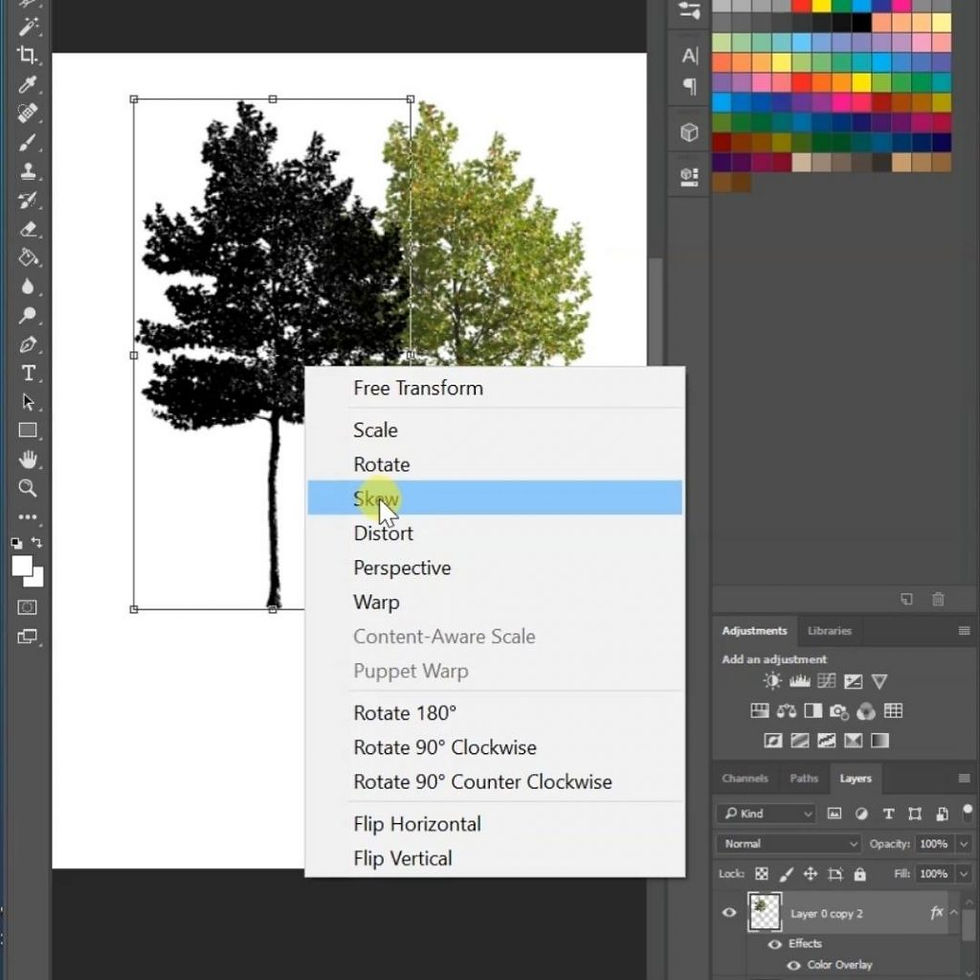This screenshot has width=980, height=980.
Task: Lock layer position
Action: [810, 874]
